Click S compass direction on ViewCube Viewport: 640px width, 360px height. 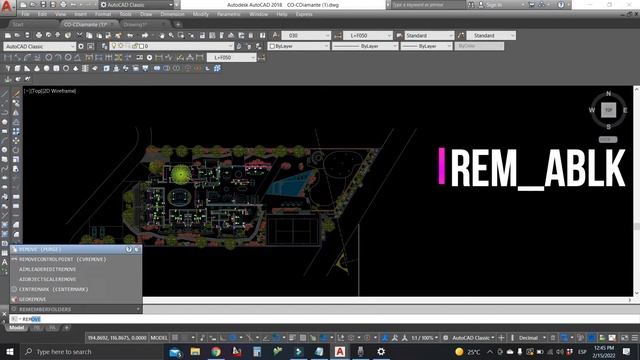click(608, 127)
